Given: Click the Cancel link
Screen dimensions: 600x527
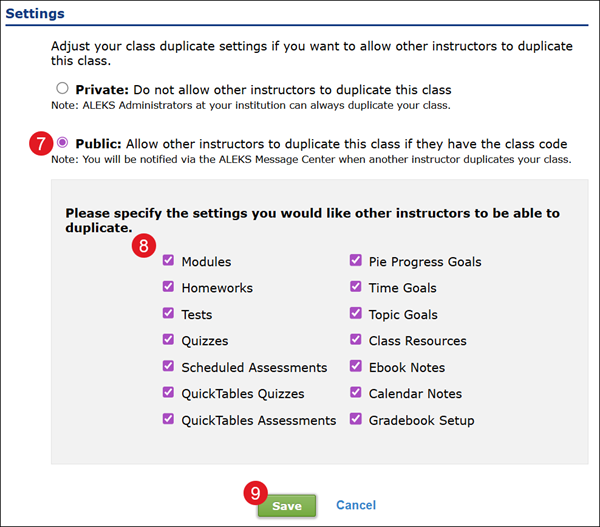Looking at the screenshot, I should pos(356,506).
